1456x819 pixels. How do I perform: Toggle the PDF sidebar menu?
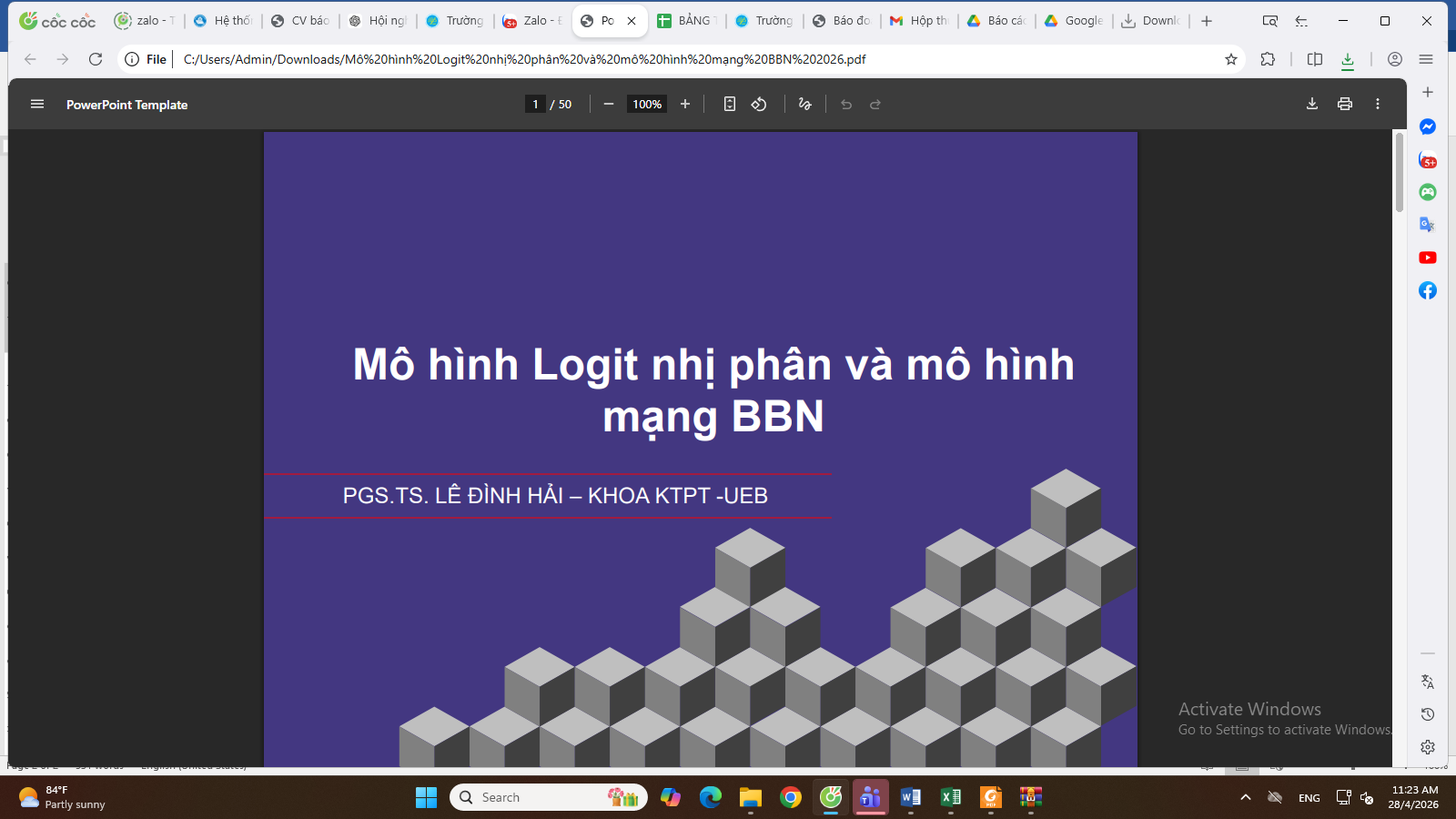pyautogui.click(x=37, y=105)
